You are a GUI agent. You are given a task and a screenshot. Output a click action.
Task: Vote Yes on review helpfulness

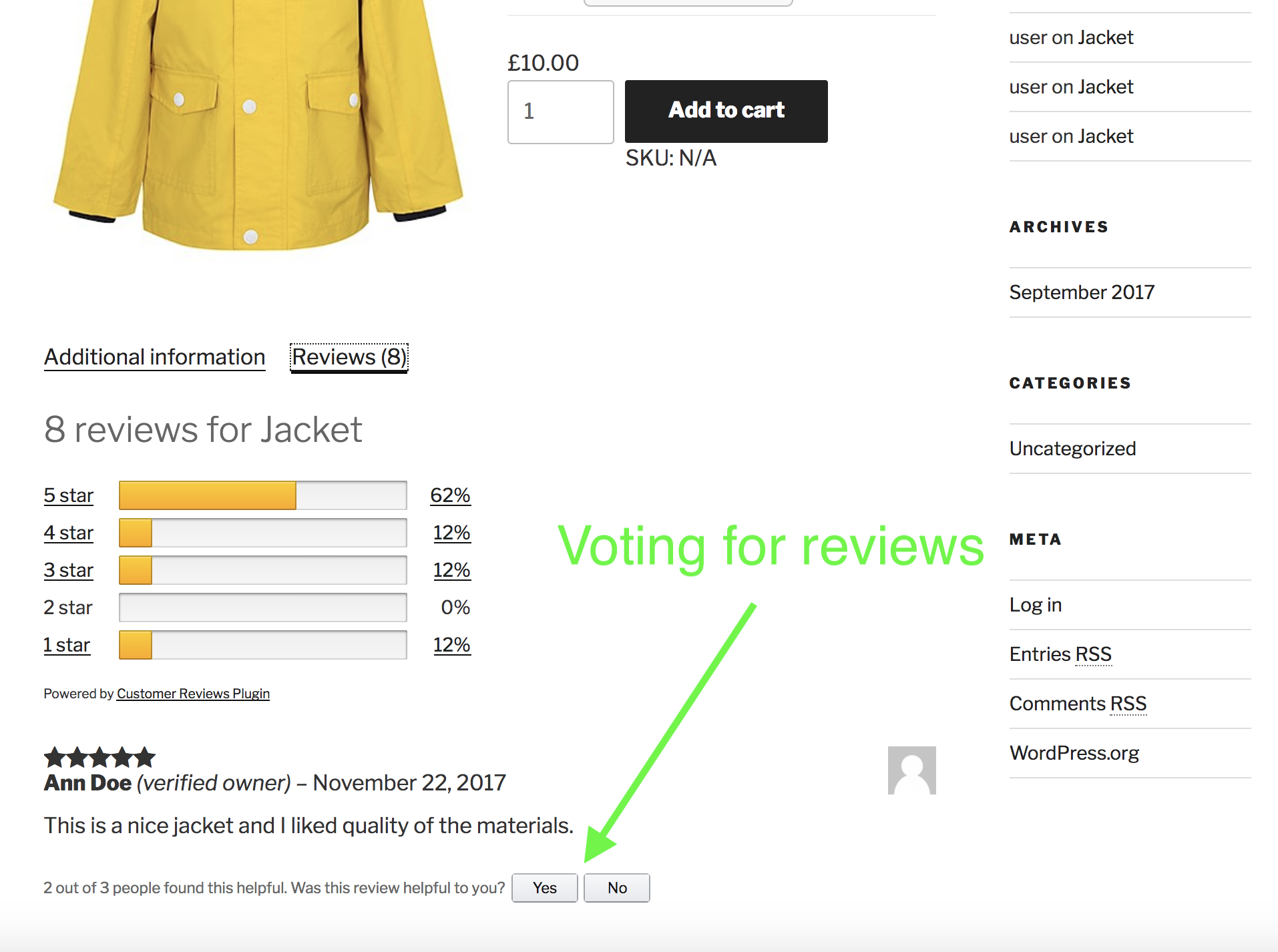click(544, 888)
